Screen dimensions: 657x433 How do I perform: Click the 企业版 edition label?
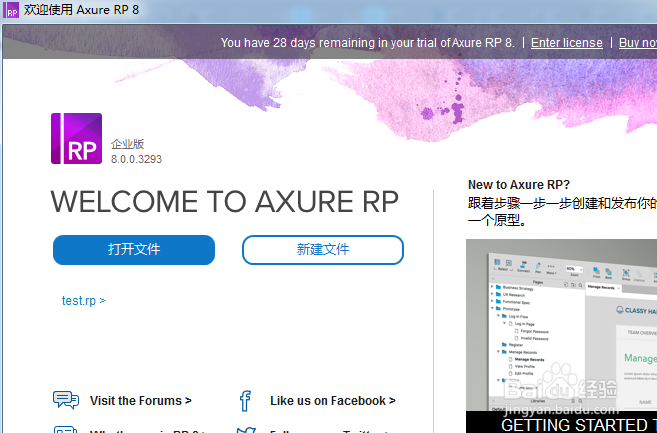(x=127, y=144)
